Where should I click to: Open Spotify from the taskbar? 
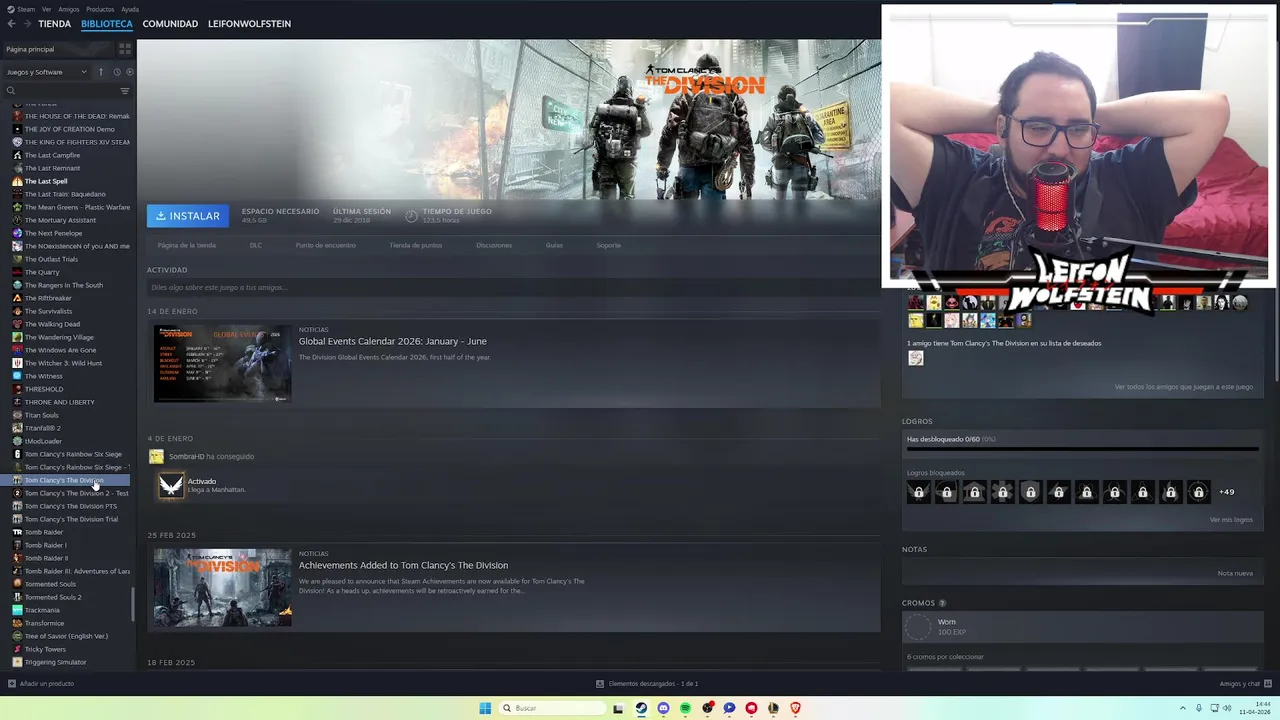(x=685, y=708)
